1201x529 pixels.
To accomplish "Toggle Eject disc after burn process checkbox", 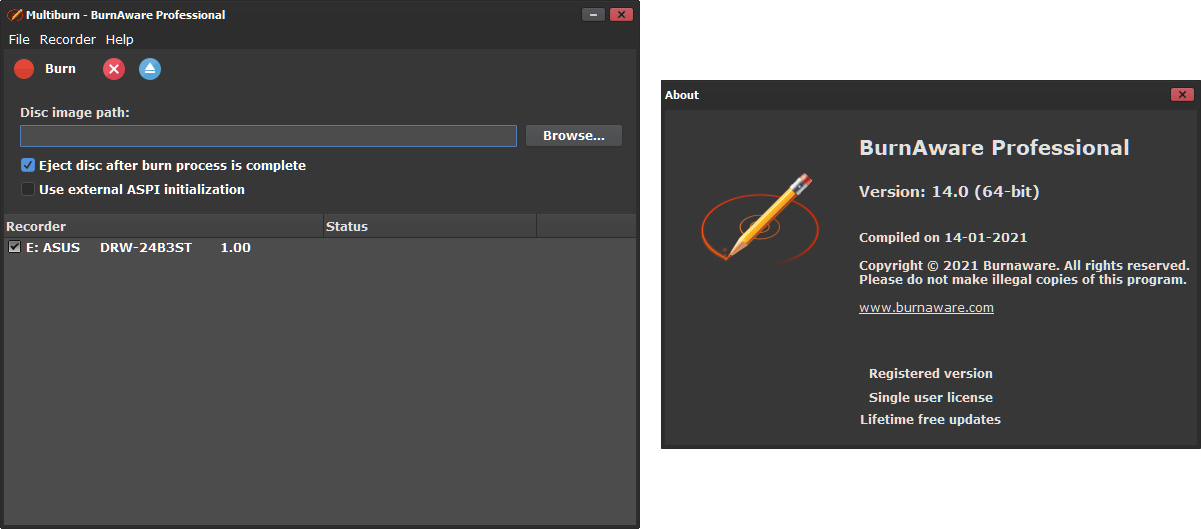I will (x=28, y=165).
